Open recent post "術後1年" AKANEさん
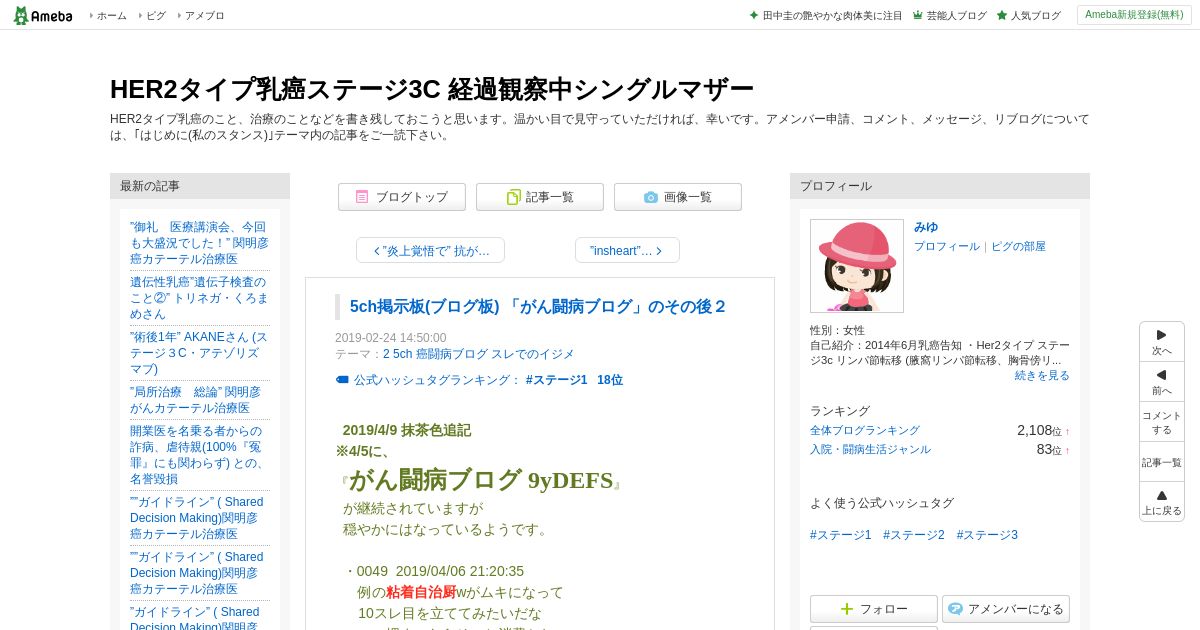The height and width of the screenshot is (630, 1200). pos(199,353)
